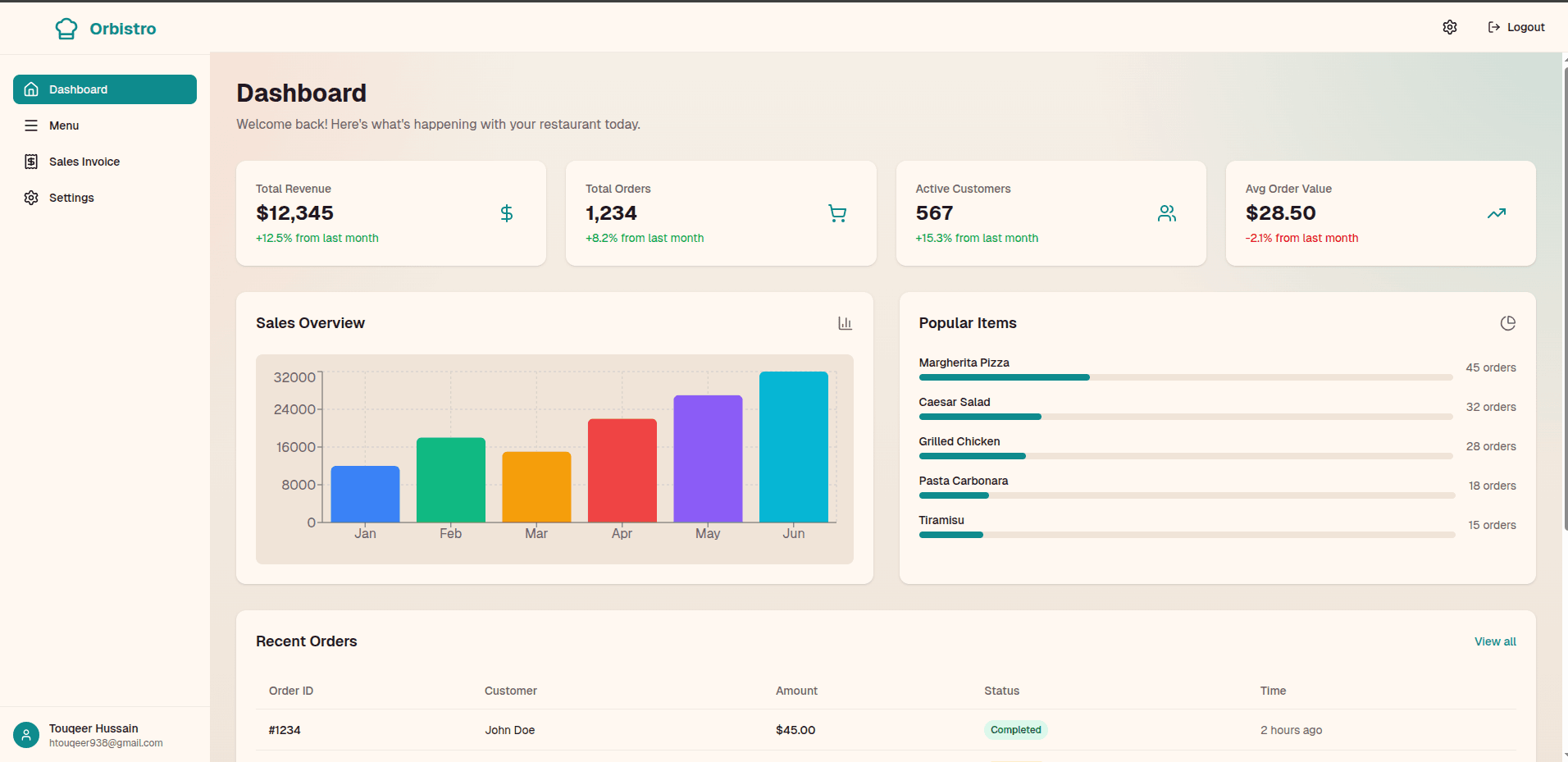Open the Menu sidebar item
This screenshot has height=762, width=1568.
point(105,125)
